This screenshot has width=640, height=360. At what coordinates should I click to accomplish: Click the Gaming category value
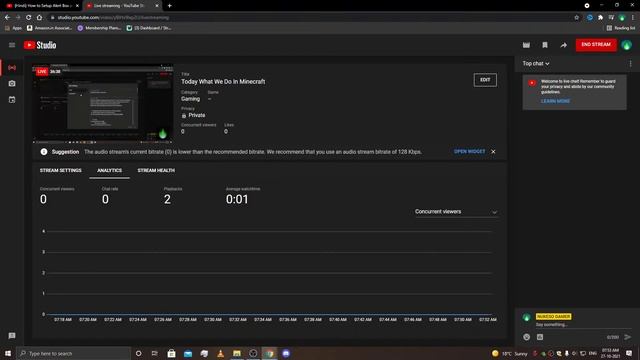(190, 99)
